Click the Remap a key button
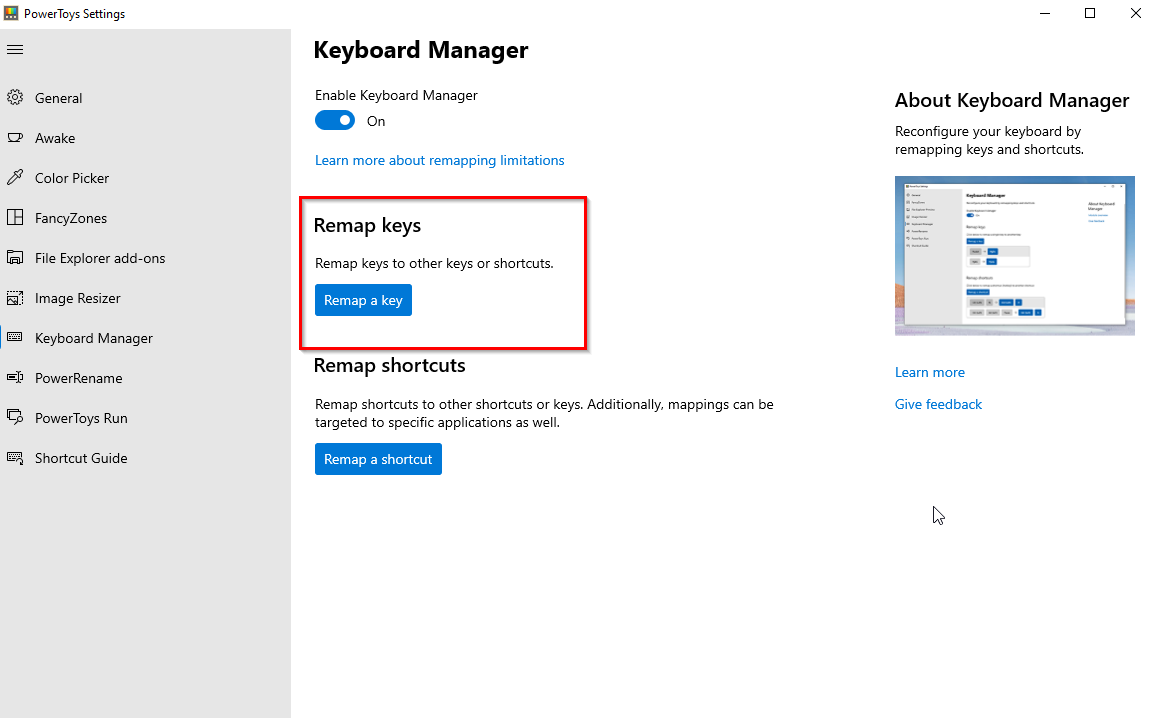Image resolution: width=1156 pixels, height=718 pixels. click(363, 300)
